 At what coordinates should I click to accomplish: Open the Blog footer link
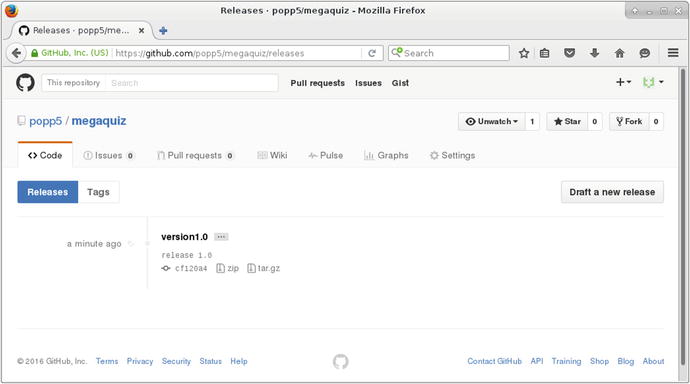click(x=625, y=361)
